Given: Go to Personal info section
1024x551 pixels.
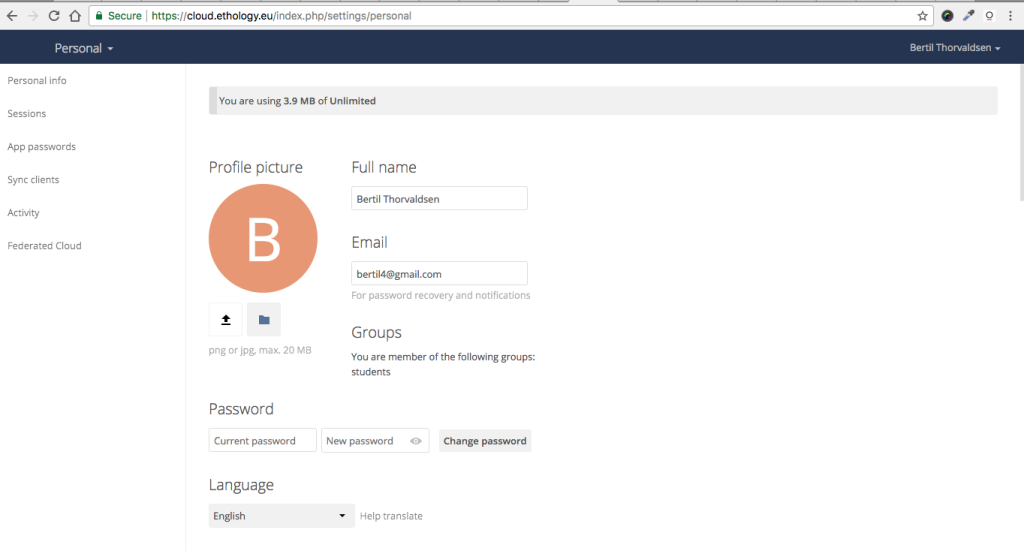Looking at the screenshot, I should point(37,80).
